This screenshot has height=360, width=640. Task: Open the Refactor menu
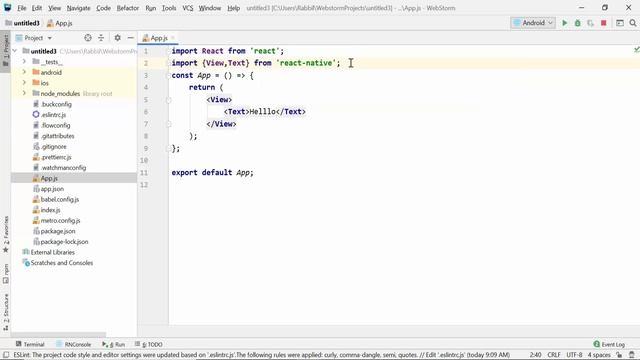pyautogui.click(x=128, y=8)
